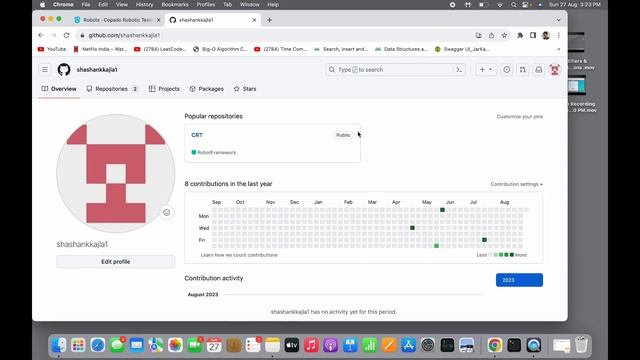This screenshot has height=360, width=640.
Task: Open the Chrome History menu
Action: tap(144, 5)
